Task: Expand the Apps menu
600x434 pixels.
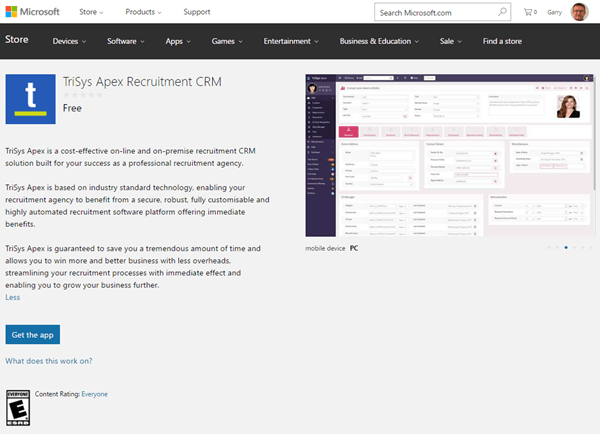Action: point(178,41)
